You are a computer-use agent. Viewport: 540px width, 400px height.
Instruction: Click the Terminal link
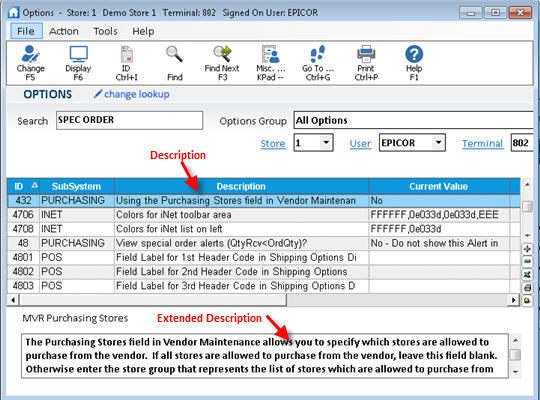click(482, 143)
